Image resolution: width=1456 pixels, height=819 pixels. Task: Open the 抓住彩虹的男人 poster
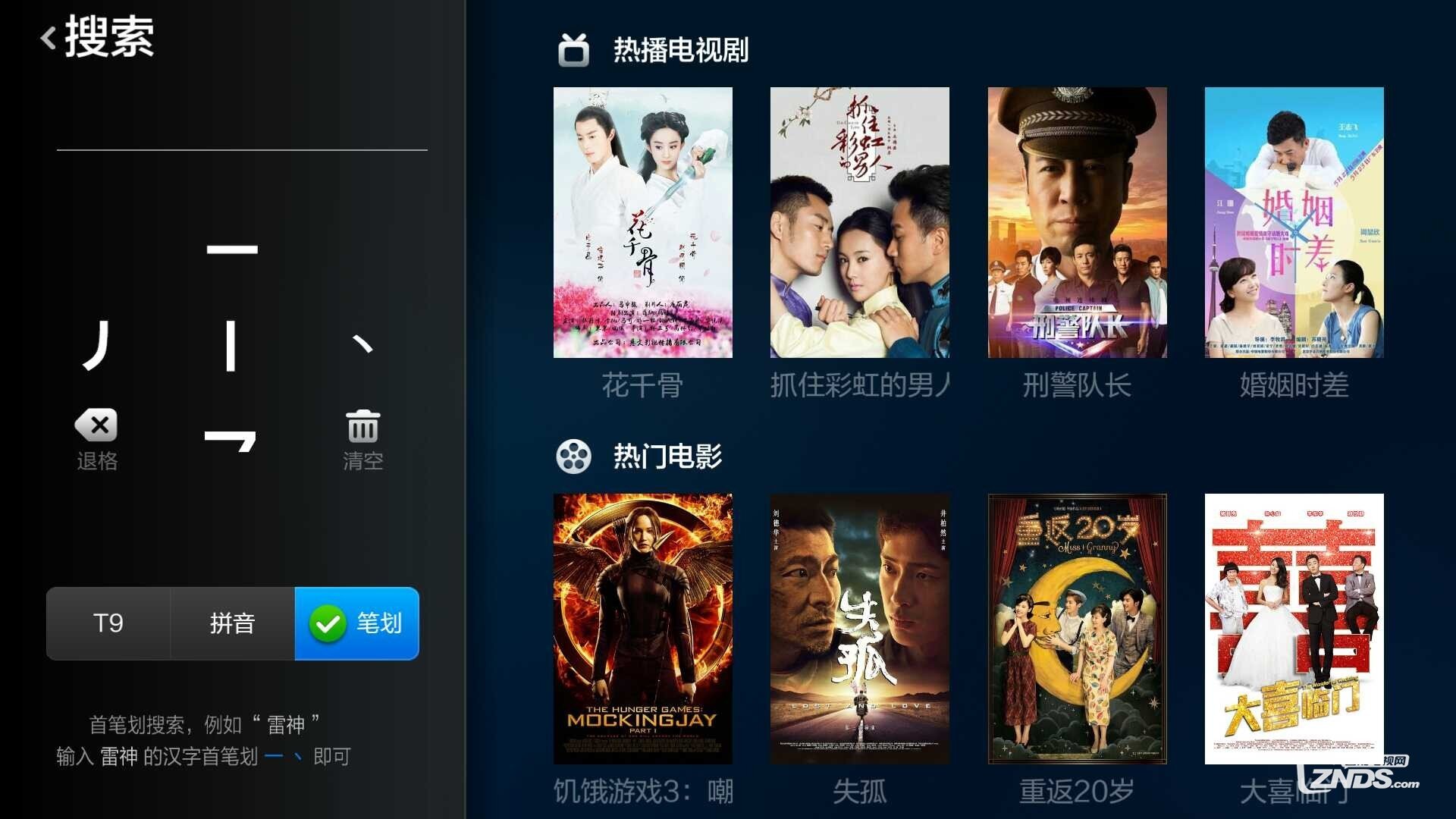coord(859,222)
